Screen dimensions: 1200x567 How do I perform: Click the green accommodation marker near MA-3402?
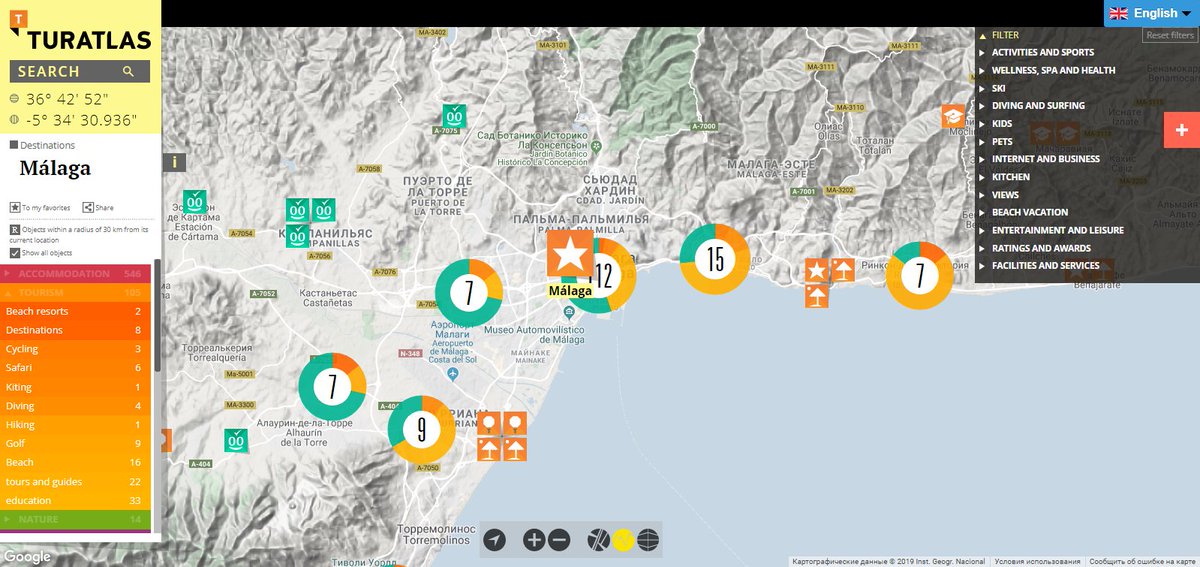pos(453,116)
